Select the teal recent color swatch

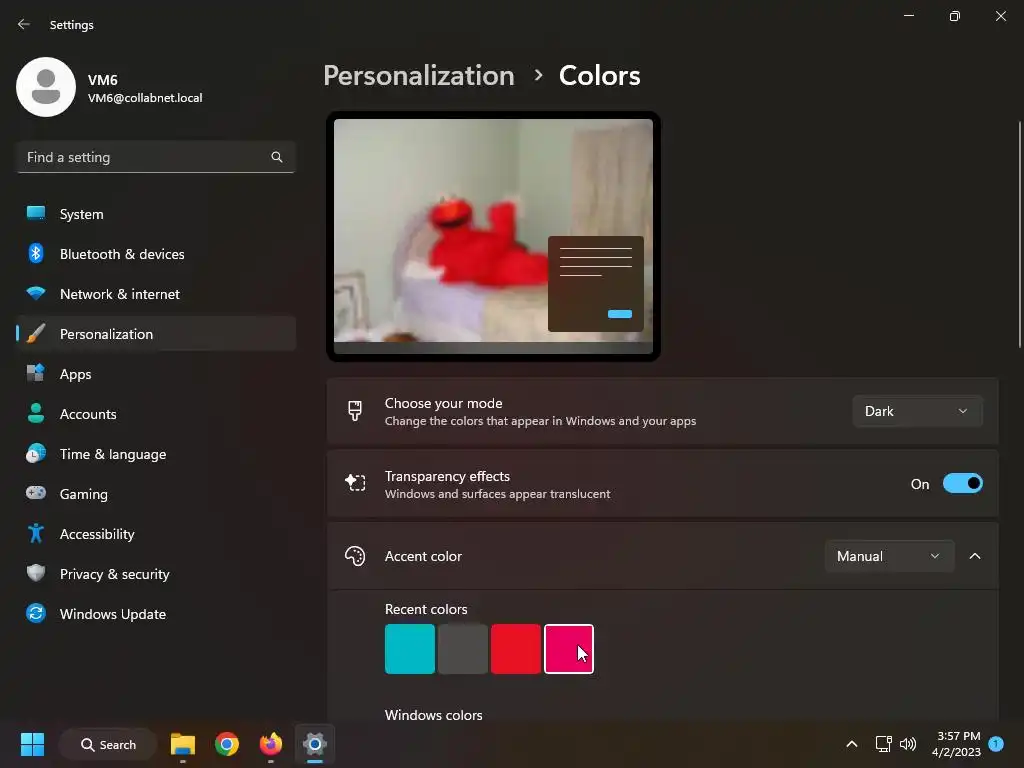coord(409,648)
